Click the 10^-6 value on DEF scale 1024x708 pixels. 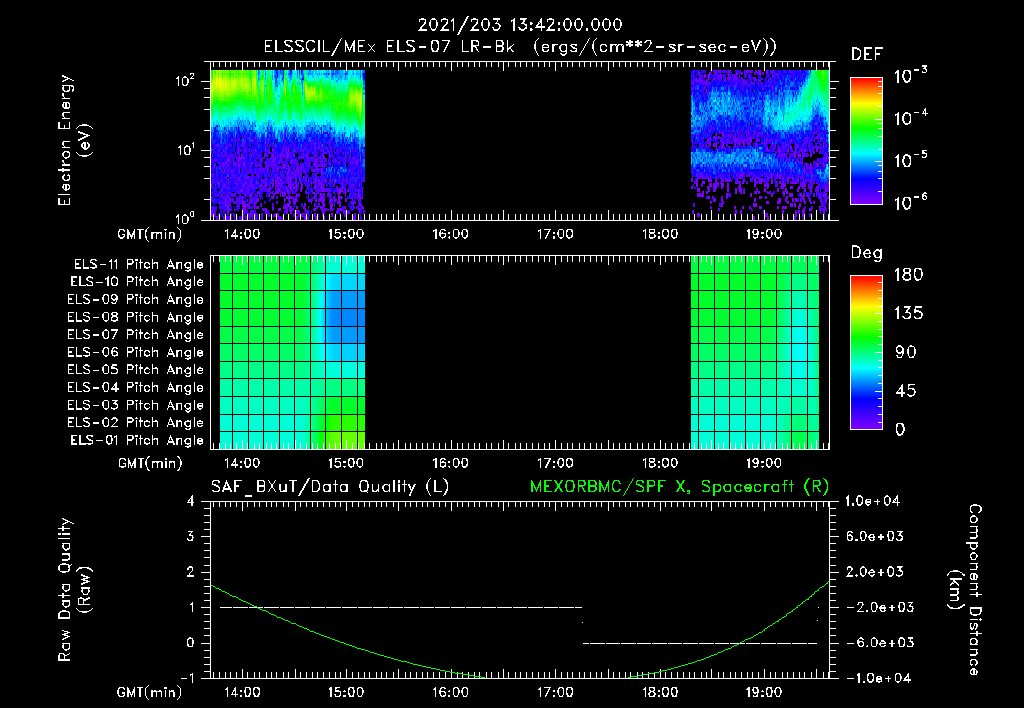click(910, 202)
